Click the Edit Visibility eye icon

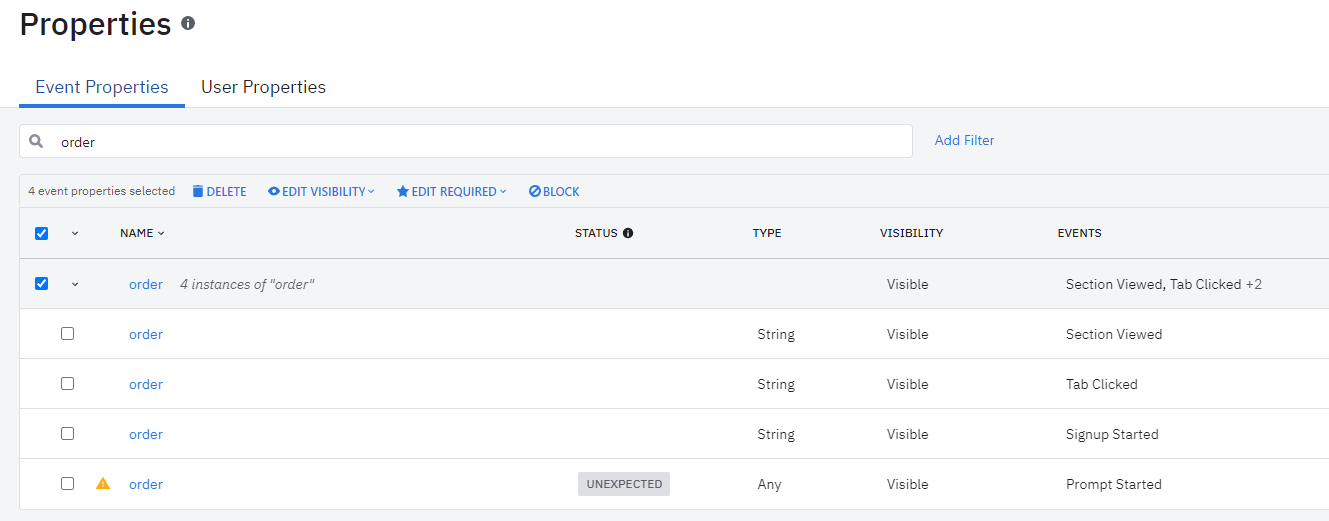[x=273, y=191]
